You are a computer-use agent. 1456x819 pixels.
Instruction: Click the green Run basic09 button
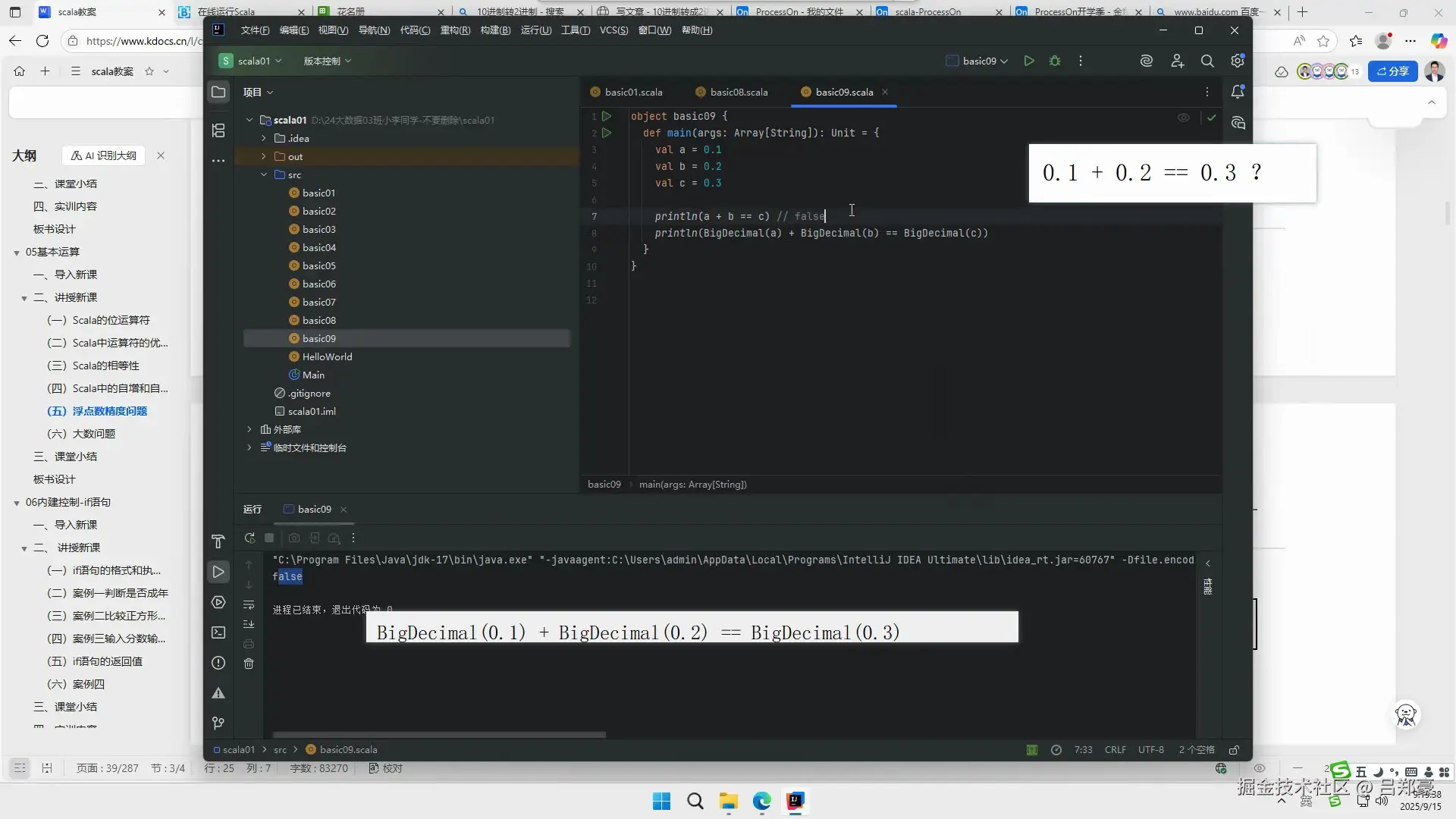pos(1028,61)
